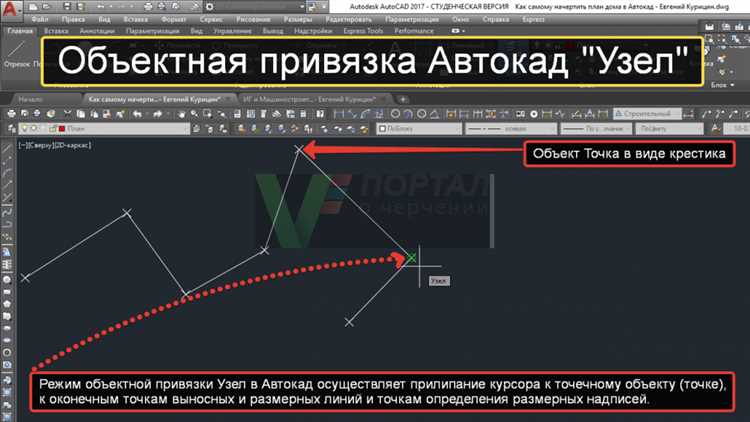Toggle layer freeze sun icon
Image resolution: width=750 pixels, height=422 pixels.
33,129
